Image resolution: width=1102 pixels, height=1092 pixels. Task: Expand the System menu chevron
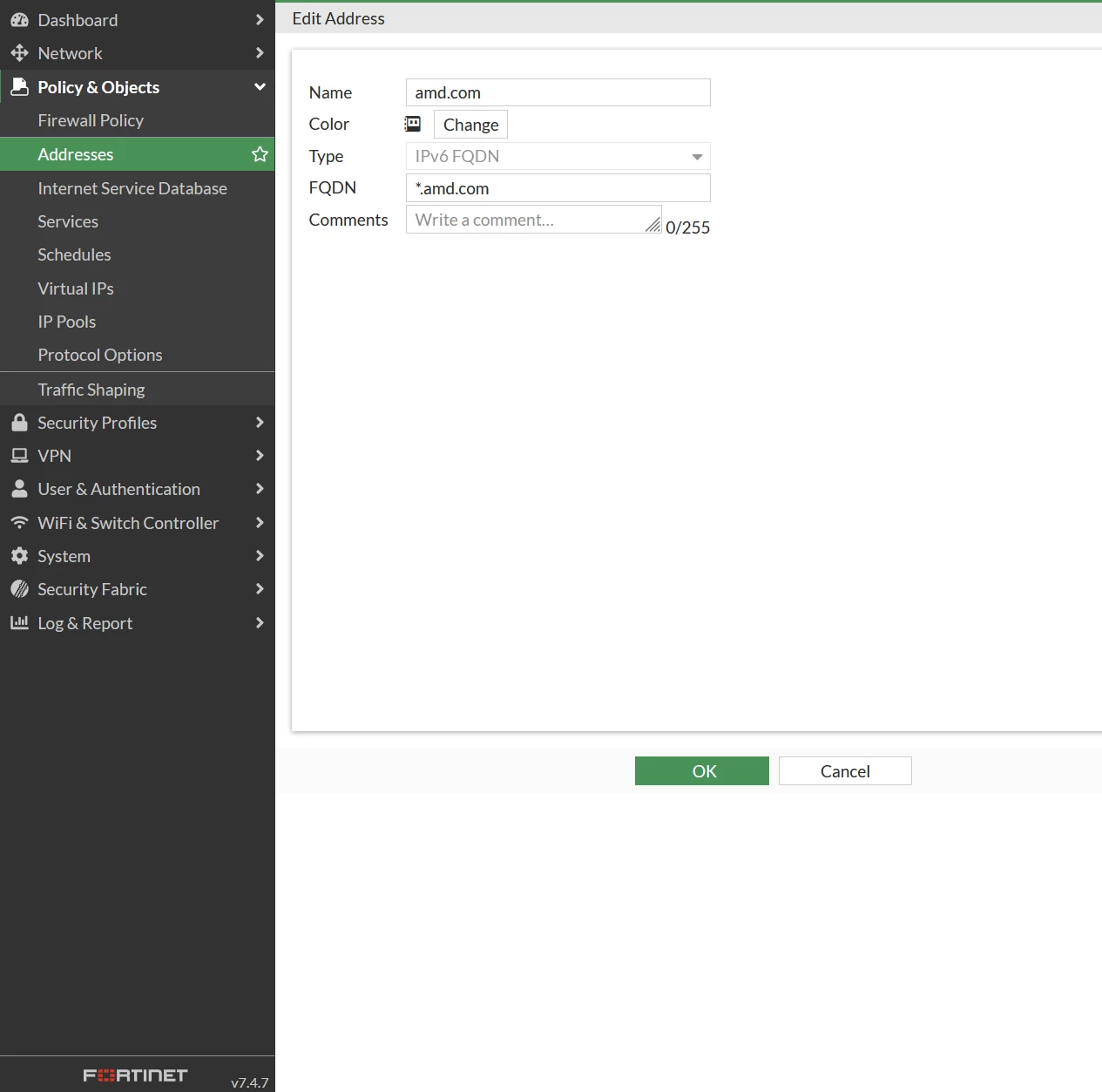260,556
